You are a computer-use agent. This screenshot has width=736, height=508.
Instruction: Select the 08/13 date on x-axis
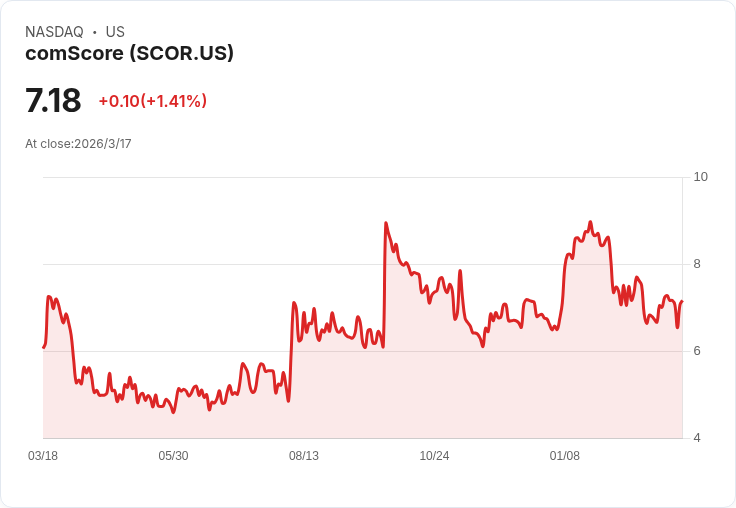tap(304, 456)
